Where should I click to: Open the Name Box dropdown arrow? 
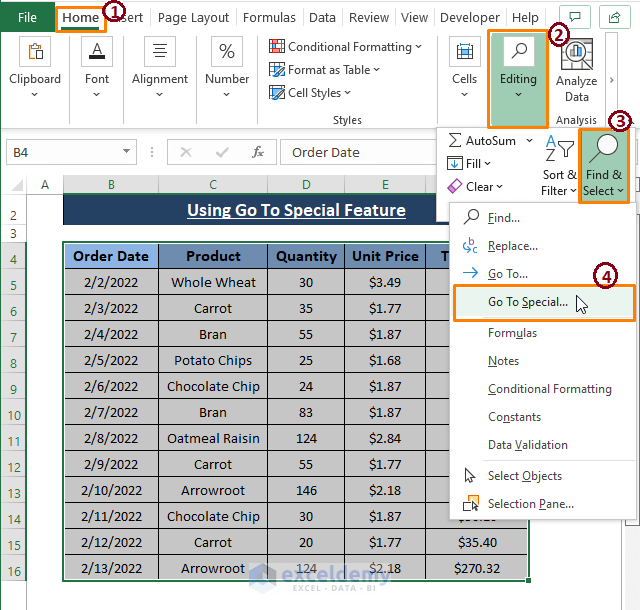(127, 152)
